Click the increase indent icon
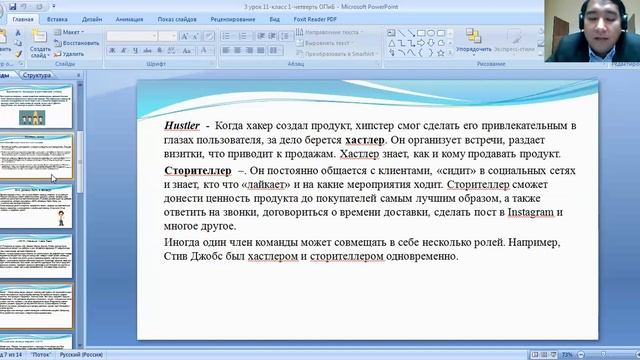Screen dimensions: 640x360 point(272,36)
